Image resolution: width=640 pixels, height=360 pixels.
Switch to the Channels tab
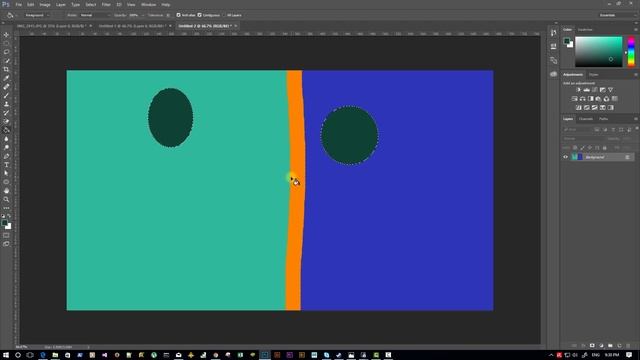586,119
